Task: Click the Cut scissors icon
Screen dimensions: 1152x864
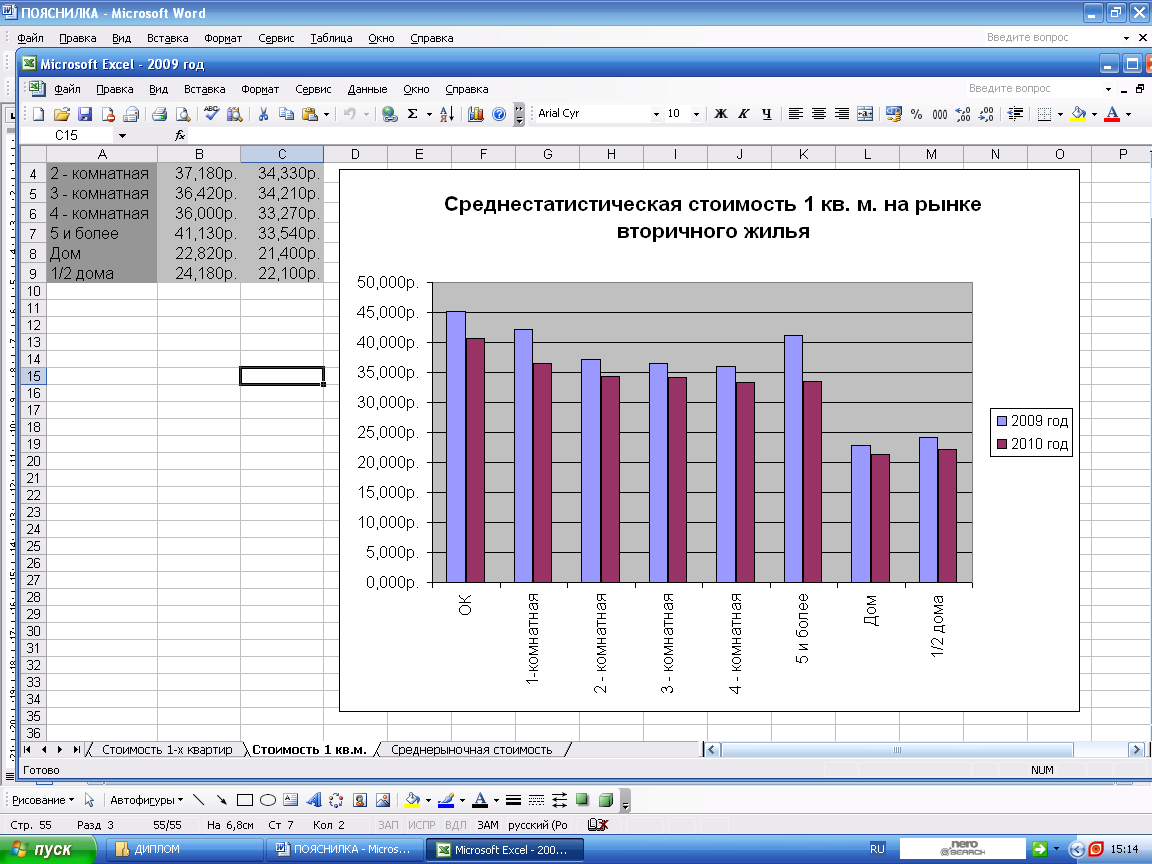Action: (263, 114)
